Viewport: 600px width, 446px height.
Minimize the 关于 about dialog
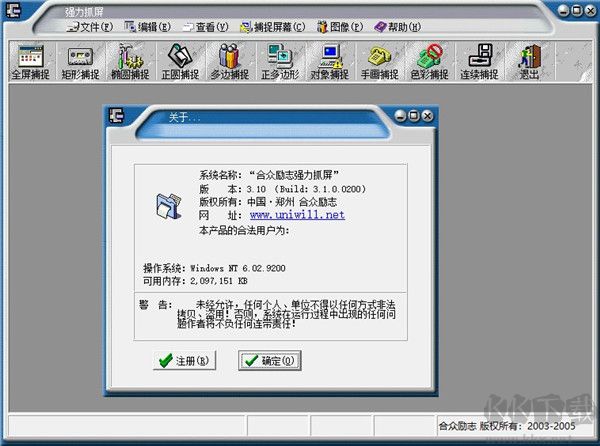coord(401,116)
